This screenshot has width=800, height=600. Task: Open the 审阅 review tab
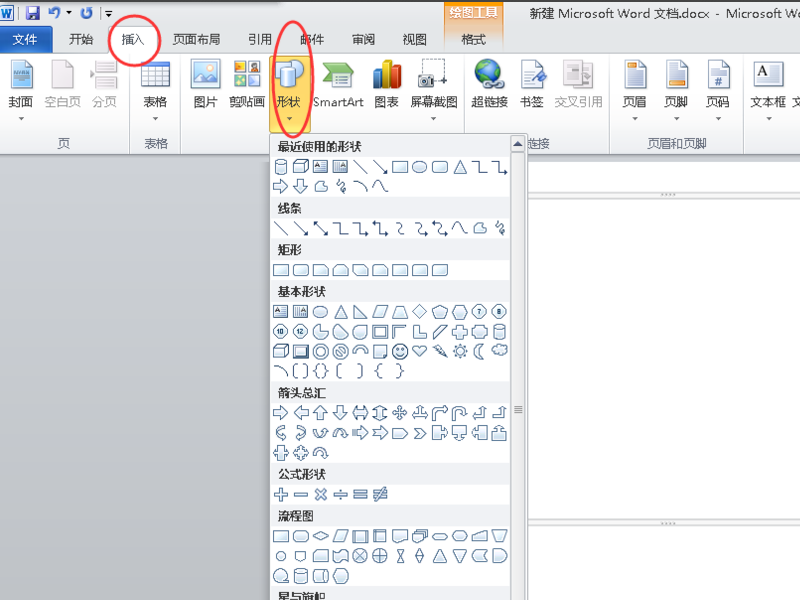(x=363, y=39)
